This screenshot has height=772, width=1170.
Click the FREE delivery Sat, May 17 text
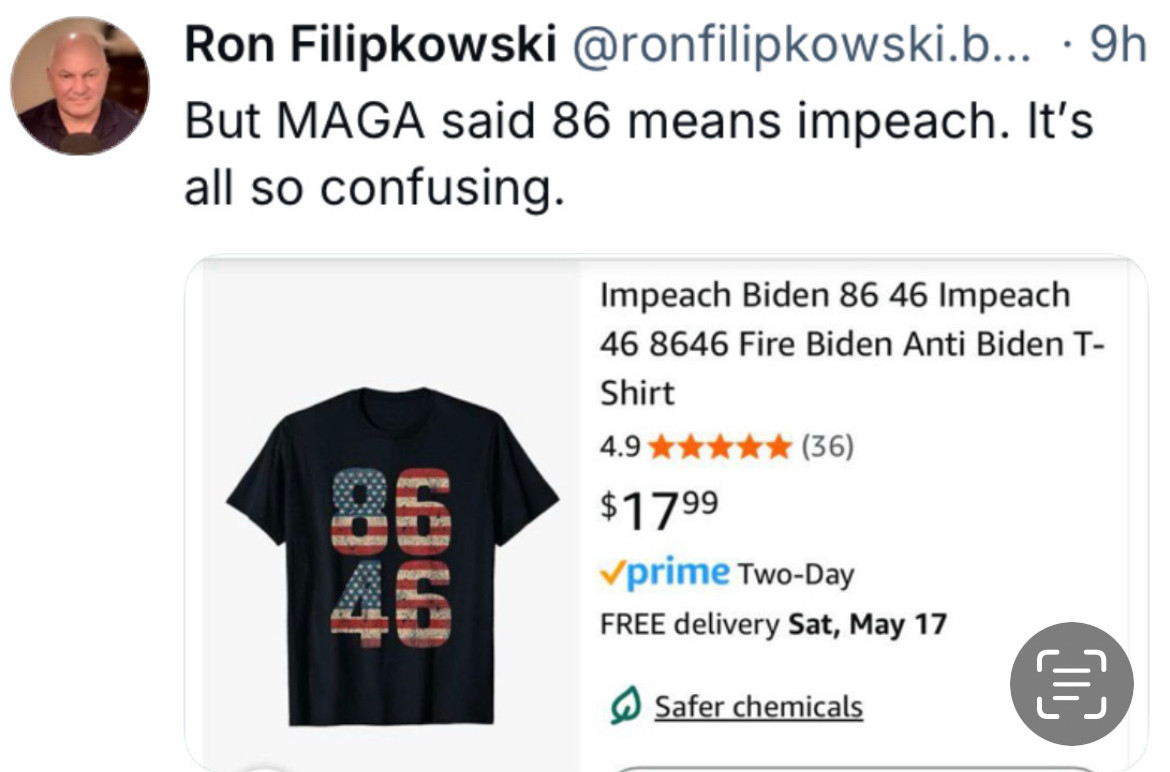[x=773, y=624]
